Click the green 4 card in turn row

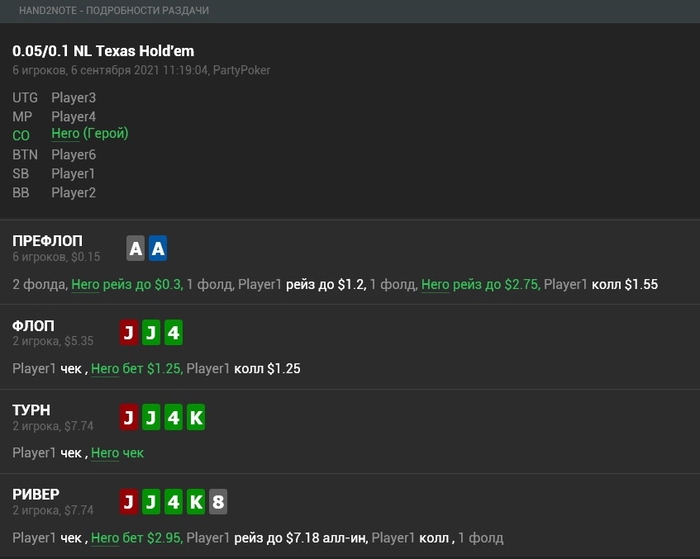pyautogui.click(x=173, y=418)
